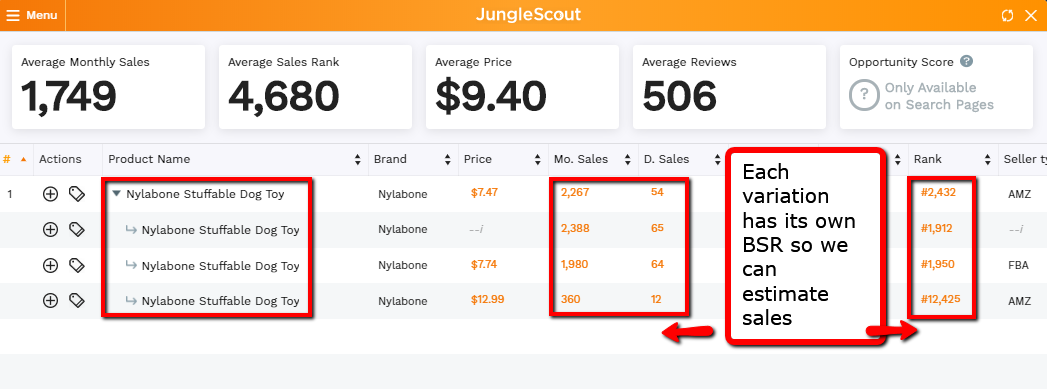Open the $7.74 Nylabone Stuffable Dog Toy link

click(x=220, y=266)
